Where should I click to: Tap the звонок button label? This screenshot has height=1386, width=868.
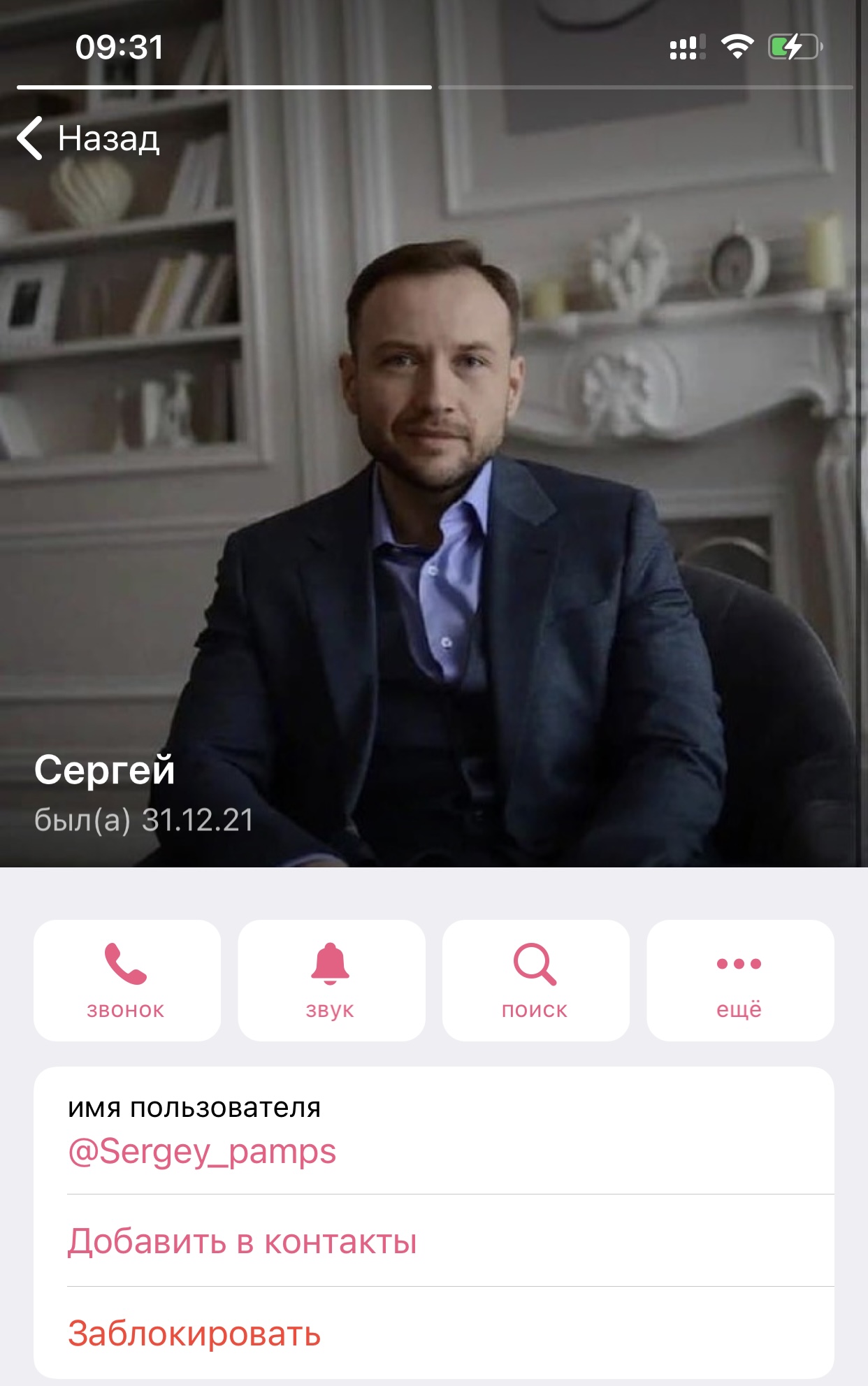[x=126, y=1010]
